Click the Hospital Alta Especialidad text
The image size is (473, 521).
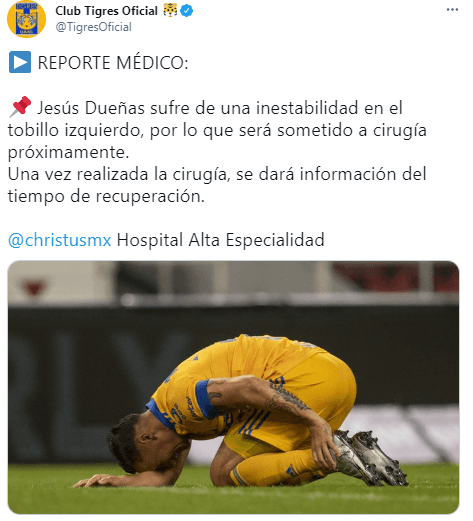[220, 240]
